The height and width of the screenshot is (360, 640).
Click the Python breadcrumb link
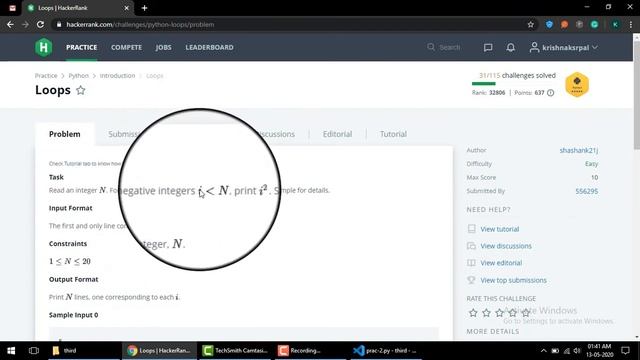[x=78, y=76]
